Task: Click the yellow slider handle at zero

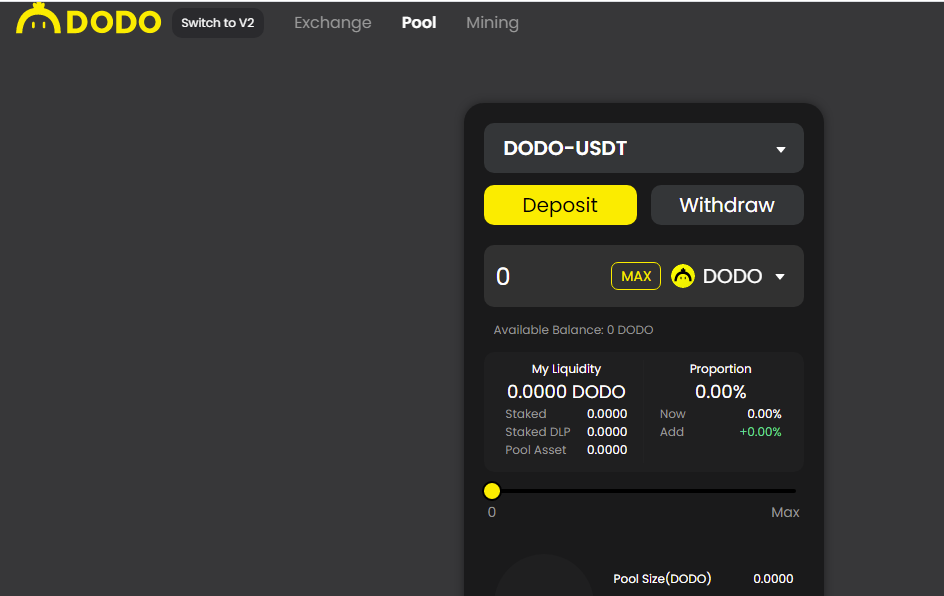Action: point(492,491)
